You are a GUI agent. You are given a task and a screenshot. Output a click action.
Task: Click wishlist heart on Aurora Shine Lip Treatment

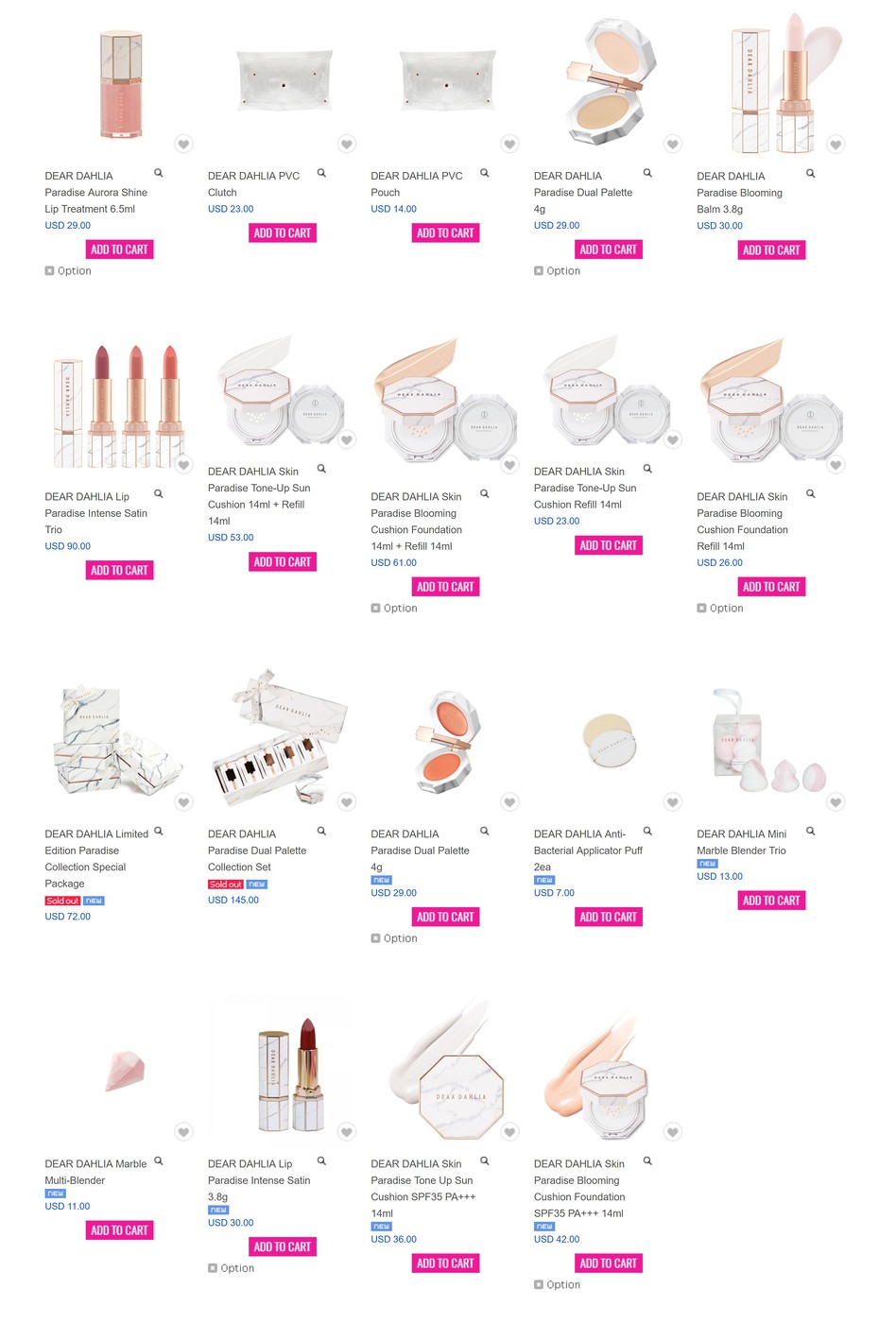pyautogui.click(x=184, y=144)
